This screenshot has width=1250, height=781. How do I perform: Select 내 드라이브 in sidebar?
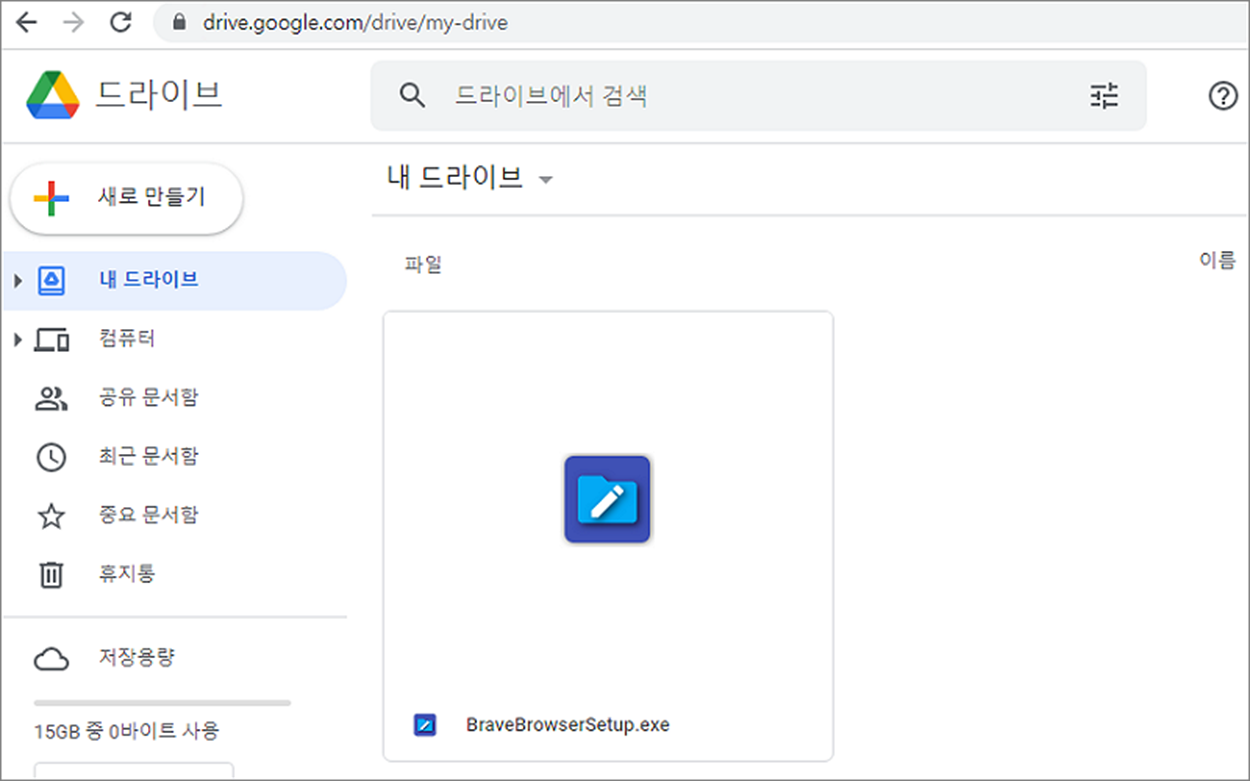[x=174, y=281]
